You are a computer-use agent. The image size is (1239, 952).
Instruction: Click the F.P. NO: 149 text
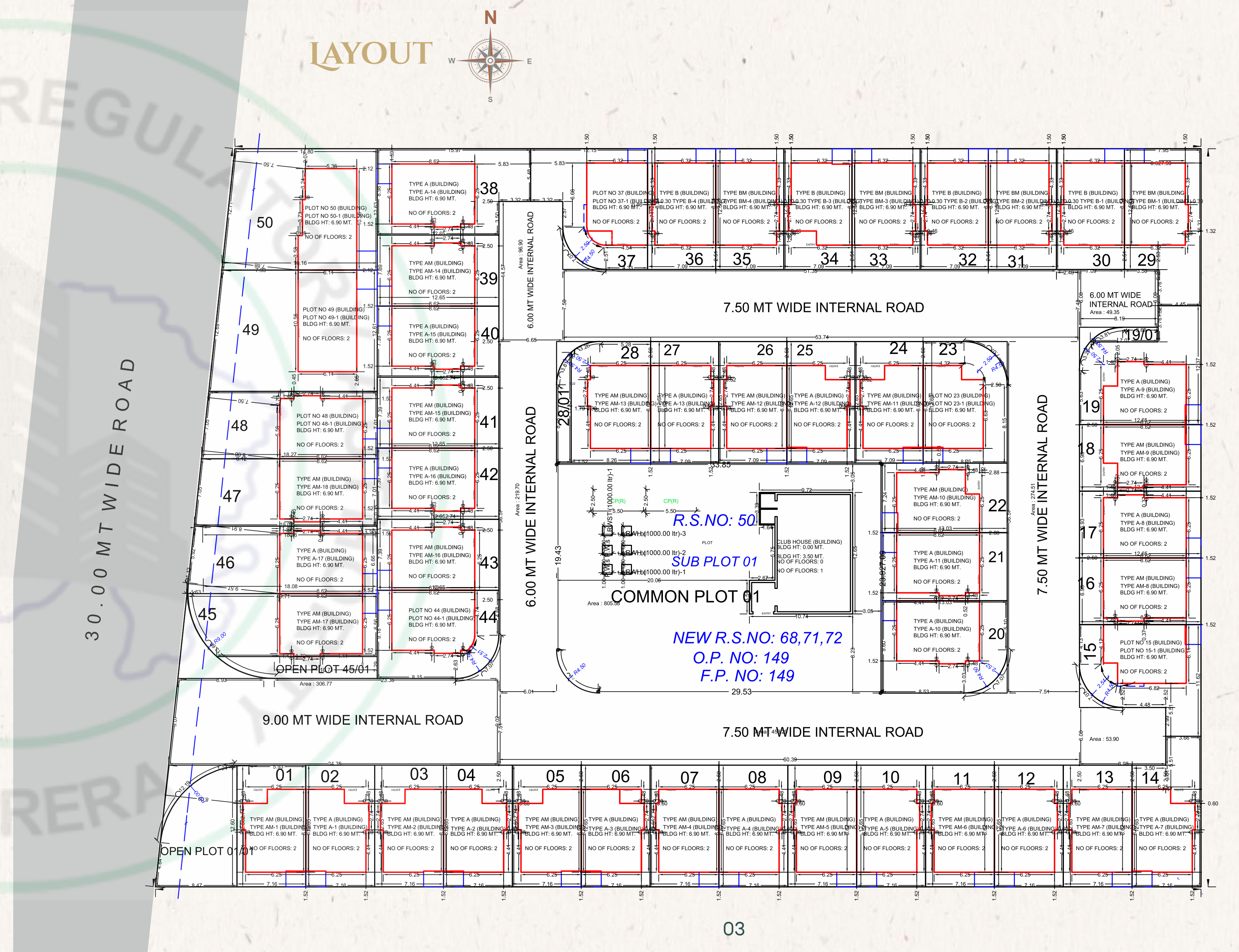pos(747,675)
